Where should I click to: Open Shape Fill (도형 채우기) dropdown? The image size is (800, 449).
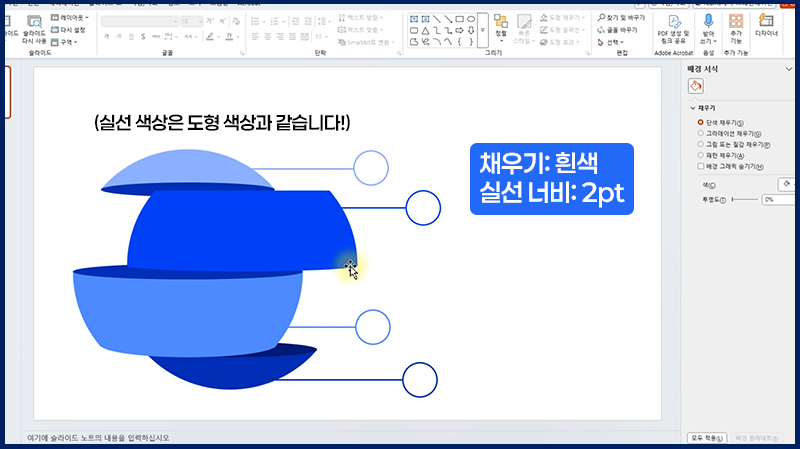(x=562, y=18)
